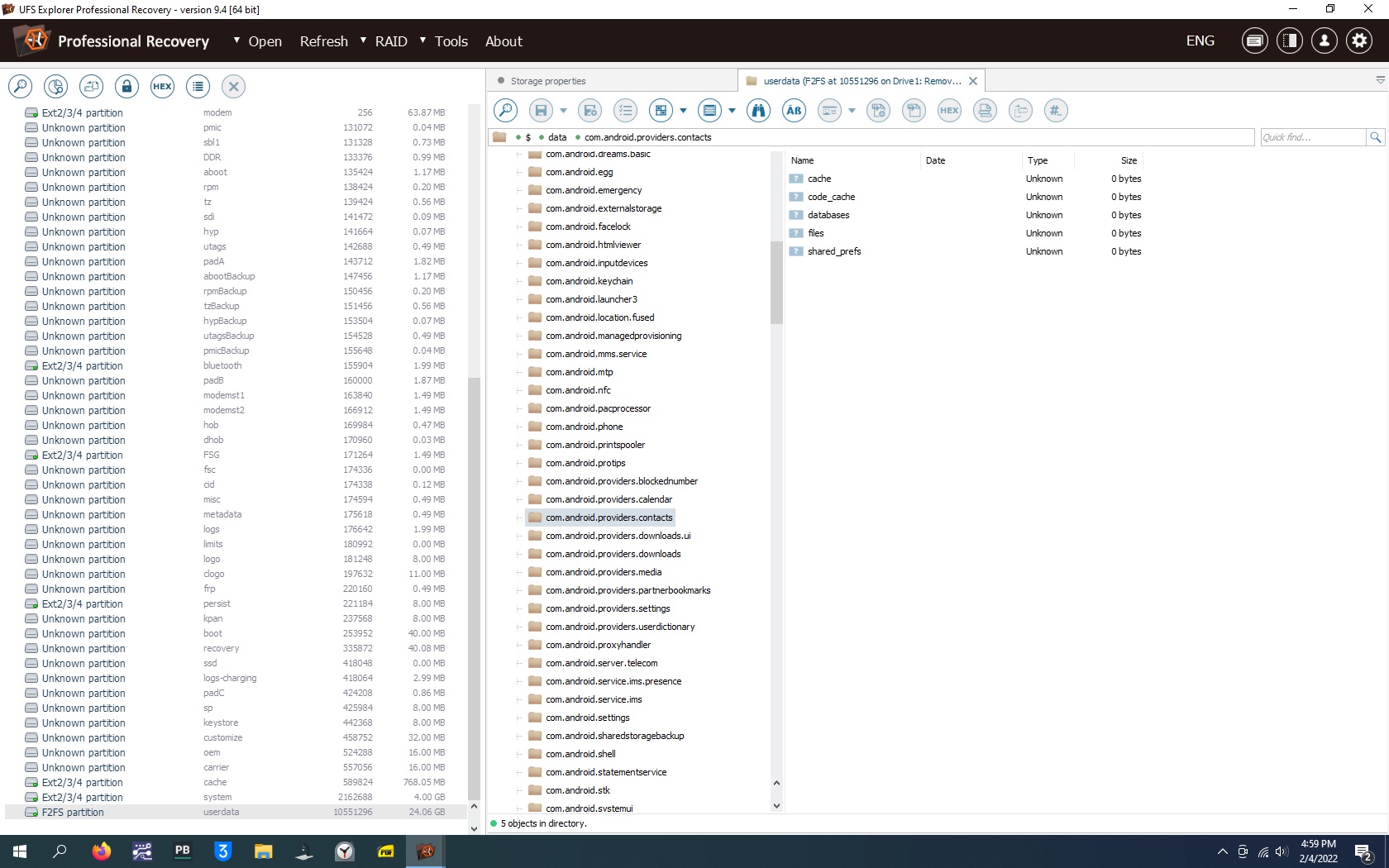Select the com.android.phone folder
This screenshot has width=1389, height=868.
point(584,427)
